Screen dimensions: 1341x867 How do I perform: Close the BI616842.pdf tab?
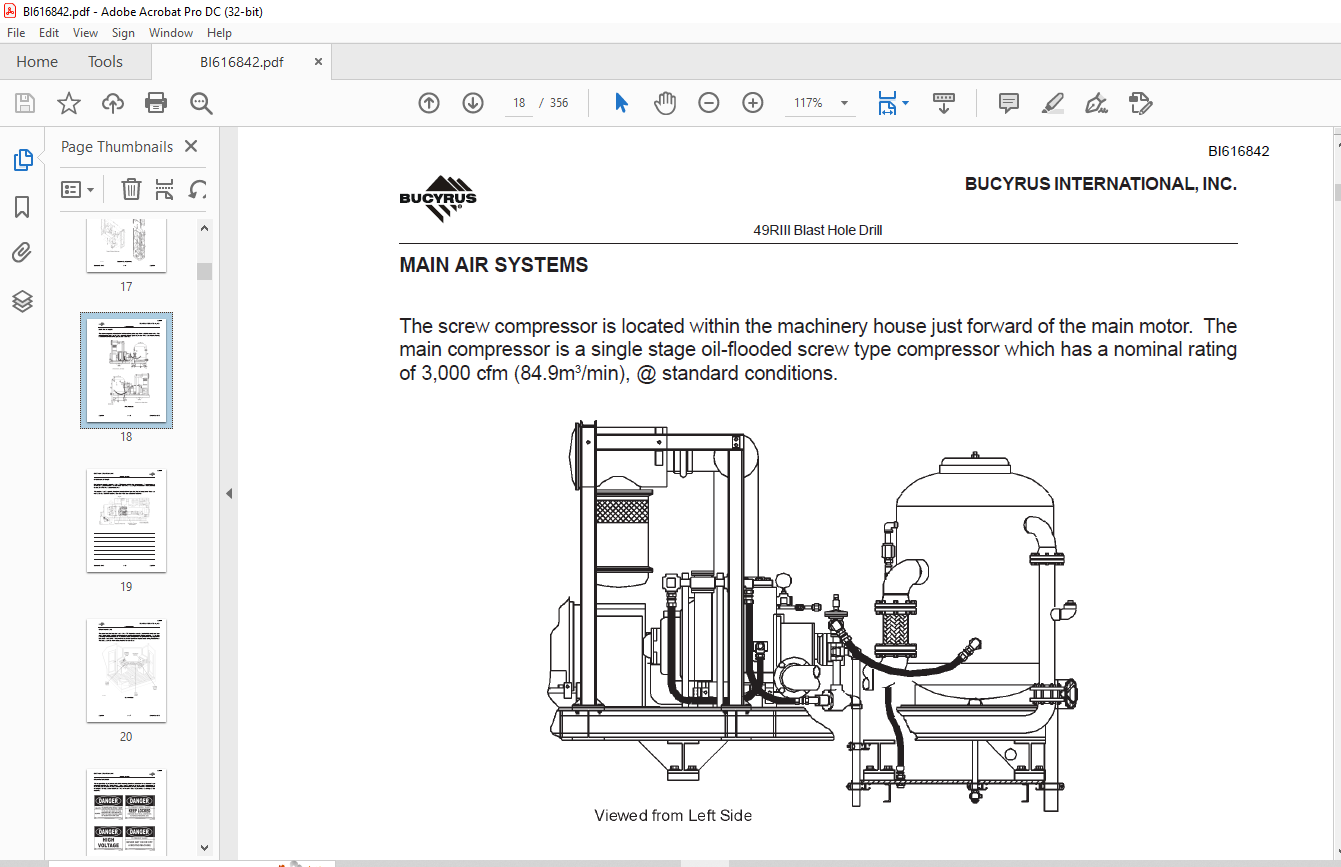pos(318,62)
